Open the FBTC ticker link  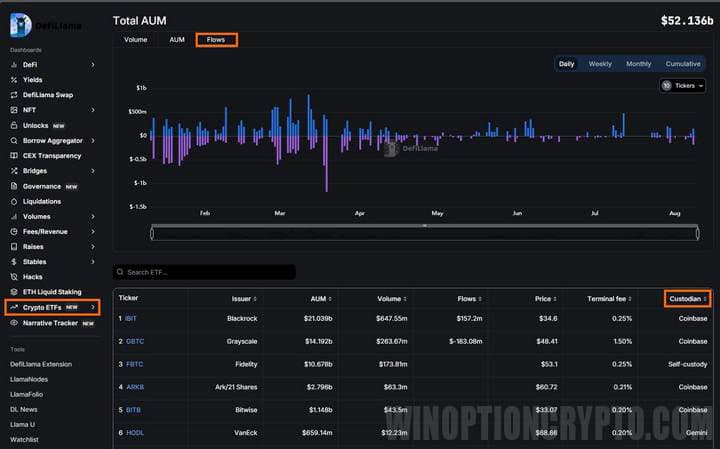(135, 364)
